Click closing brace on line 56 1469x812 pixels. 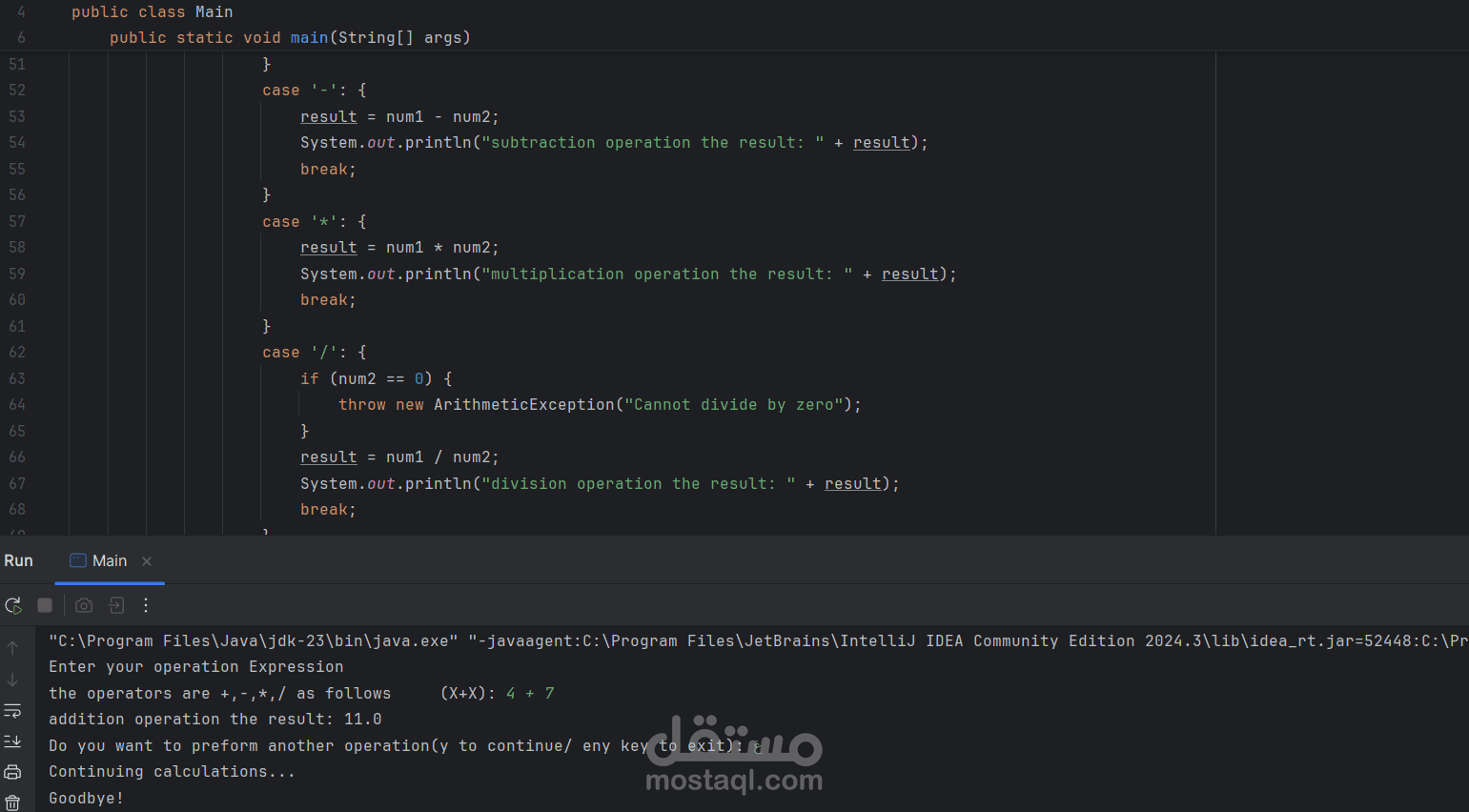coord(267,195)
